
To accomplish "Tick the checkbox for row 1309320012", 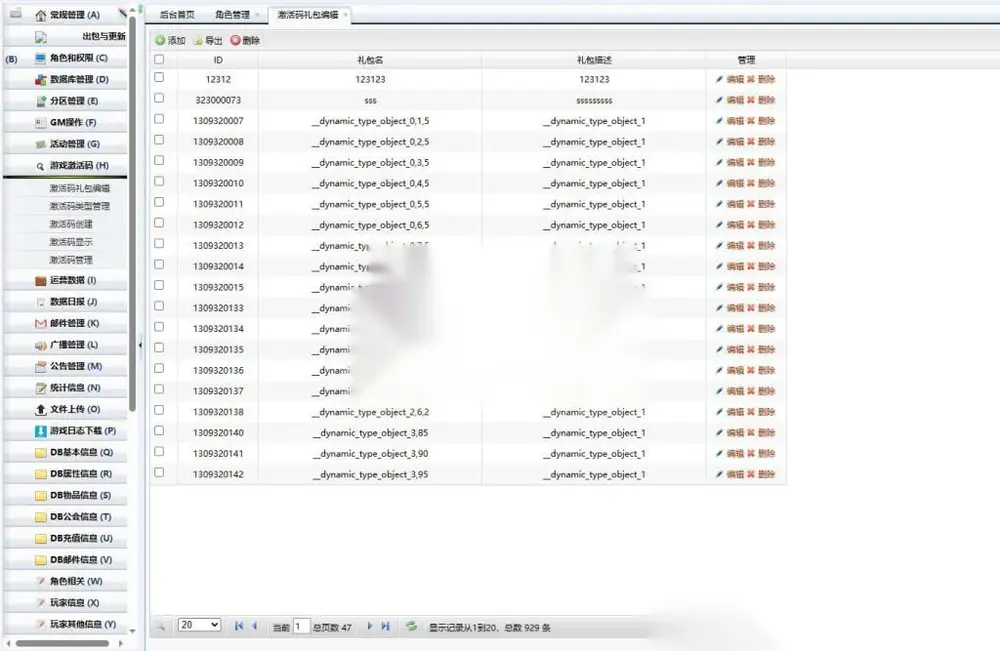I will point(159,223).
